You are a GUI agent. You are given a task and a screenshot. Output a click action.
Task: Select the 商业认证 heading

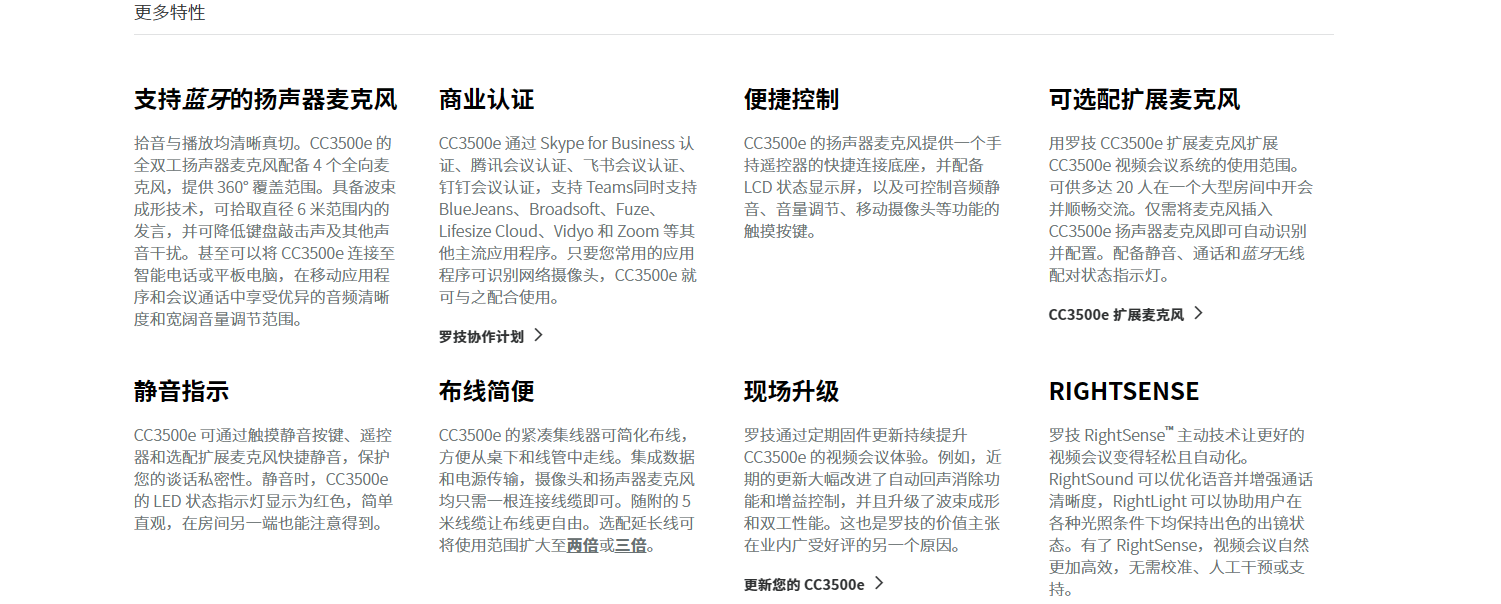tap(487, 99)
